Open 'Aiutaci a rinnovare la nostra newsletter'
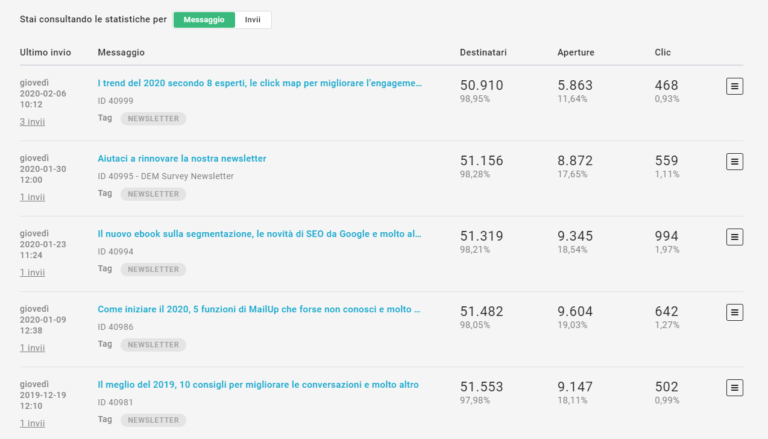 [x=182, y=158]
